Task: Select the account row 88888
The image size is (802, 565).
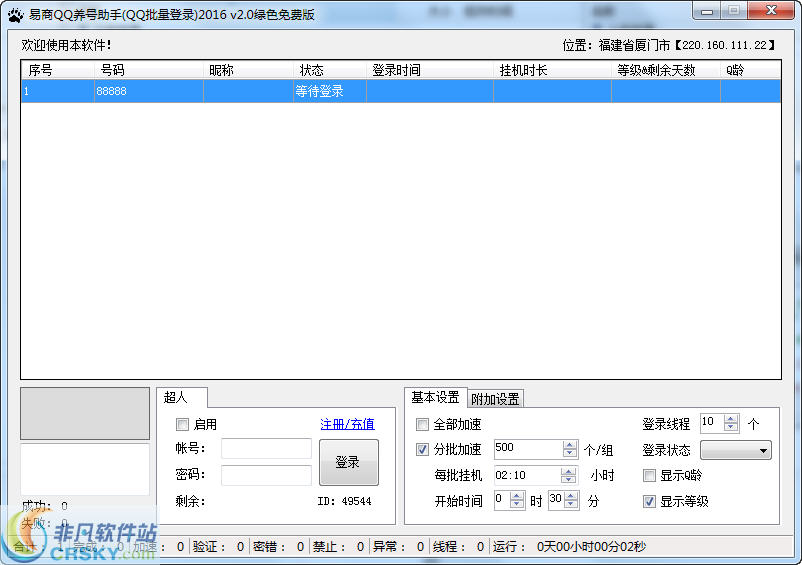Action: pos(401,91)
